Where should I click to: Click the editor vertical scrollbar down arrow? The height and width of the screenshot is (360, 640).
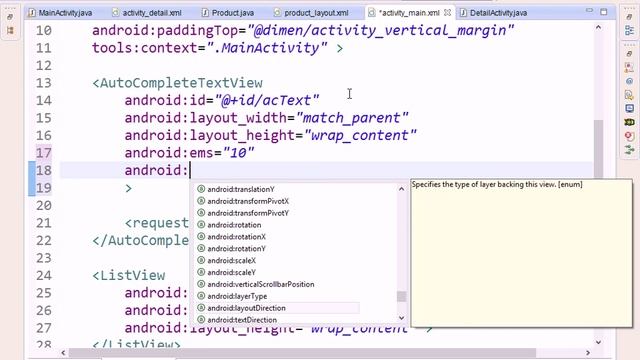[x=598, y=342]
